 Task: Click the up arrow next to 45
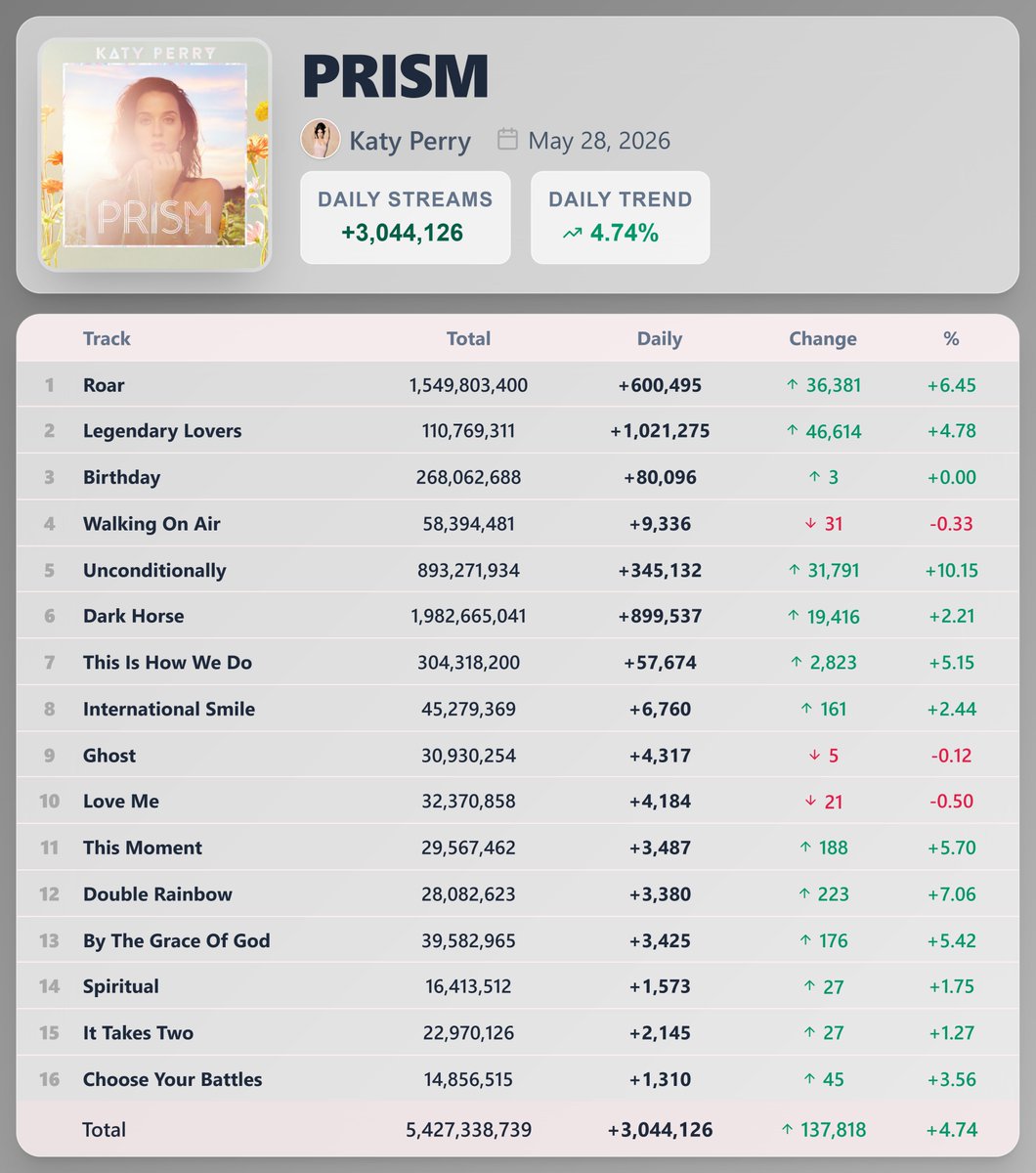pyautogui.click(x=809, y=1079)
